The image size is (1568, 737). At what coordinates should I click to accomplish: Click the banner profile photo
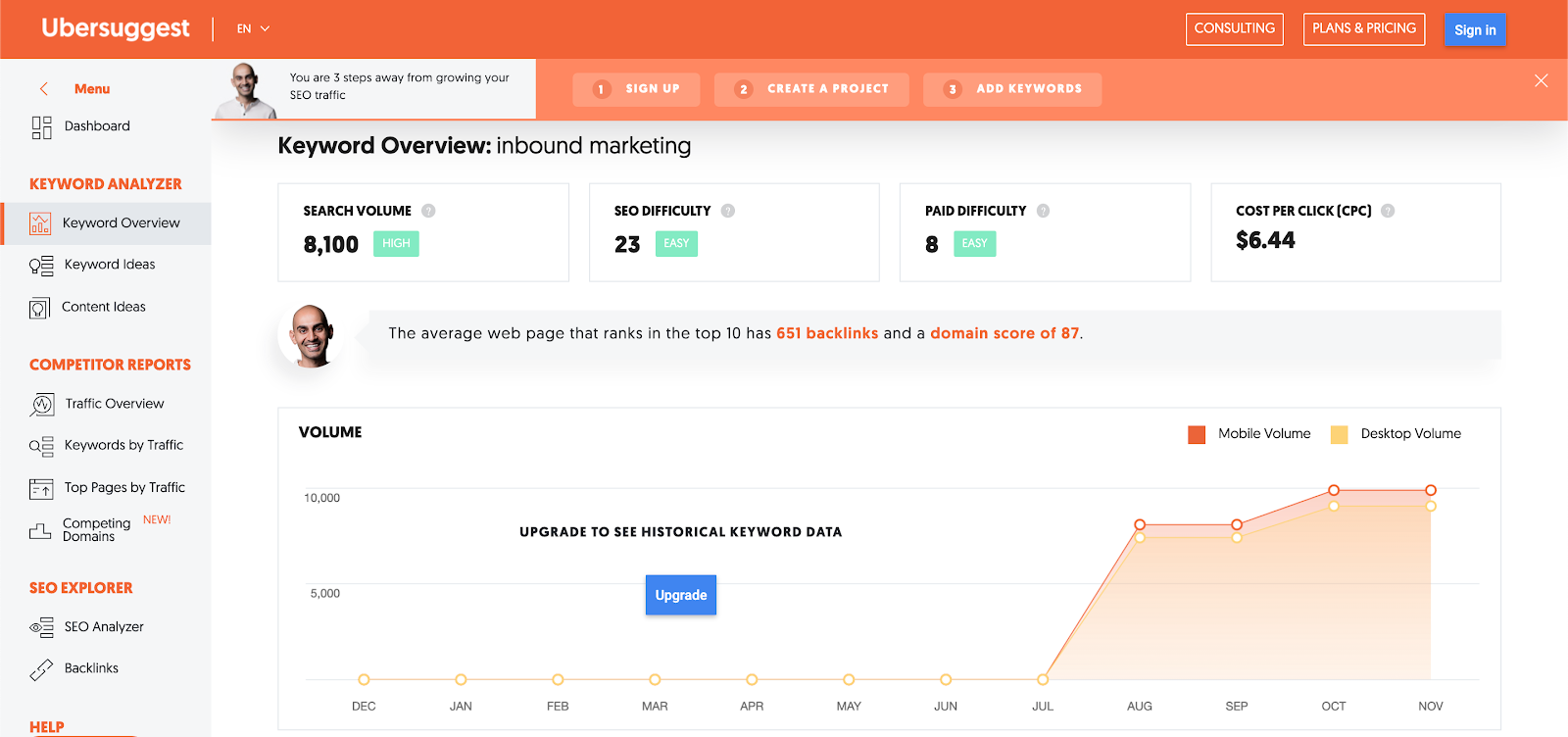pos(247,90)
